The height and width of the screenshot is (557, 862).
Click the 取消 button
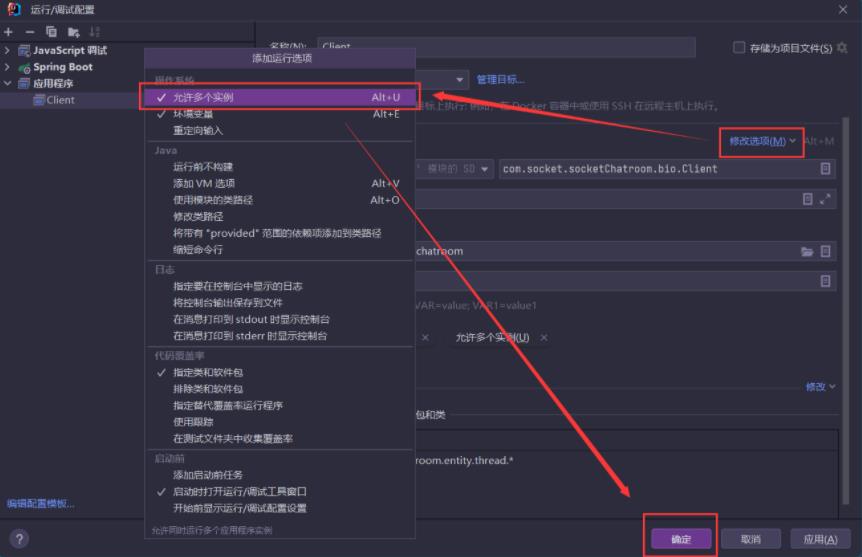coord(750,539)
